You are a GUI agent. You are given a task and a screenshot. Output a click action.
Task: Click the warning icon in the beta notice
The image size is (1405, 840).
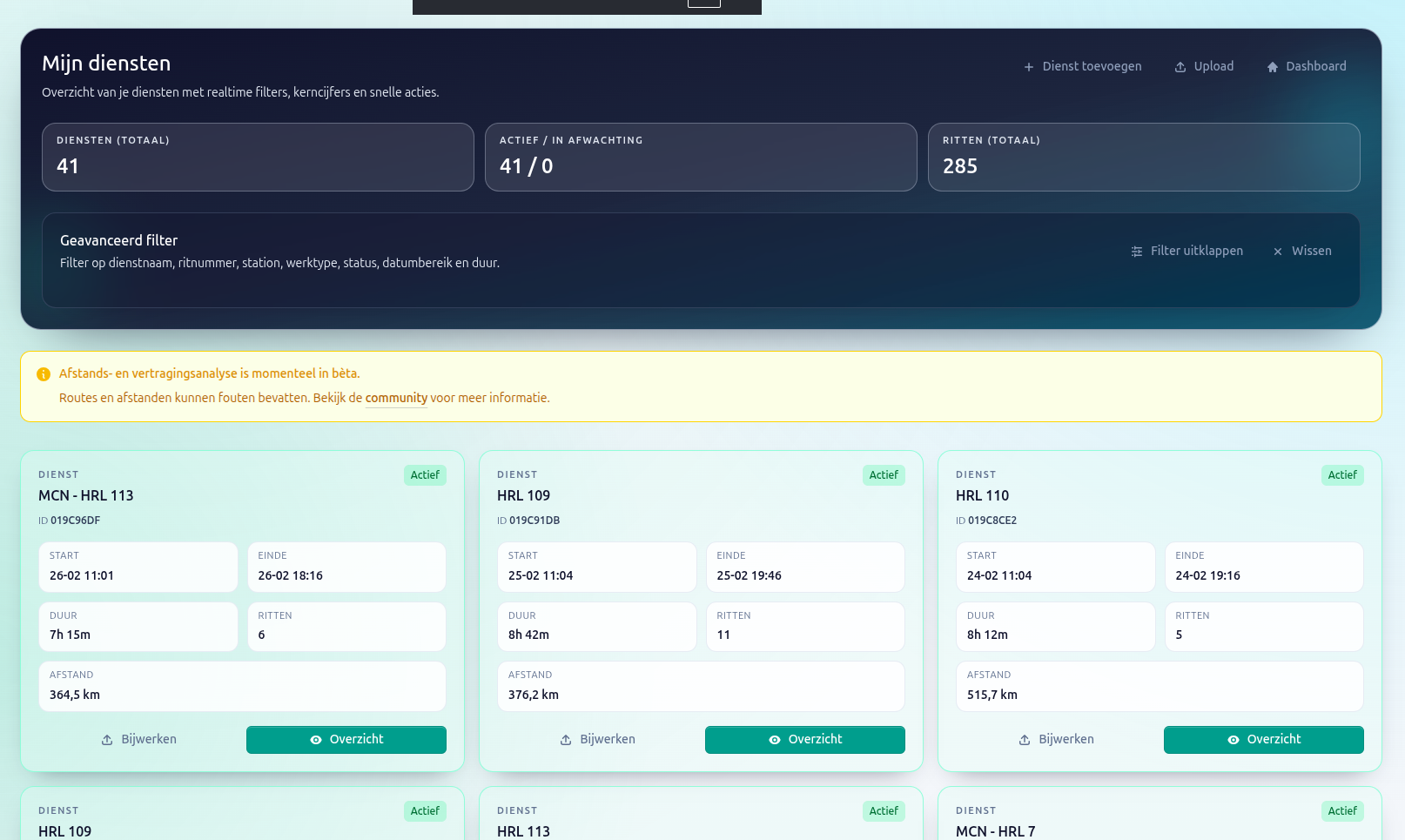43,373
